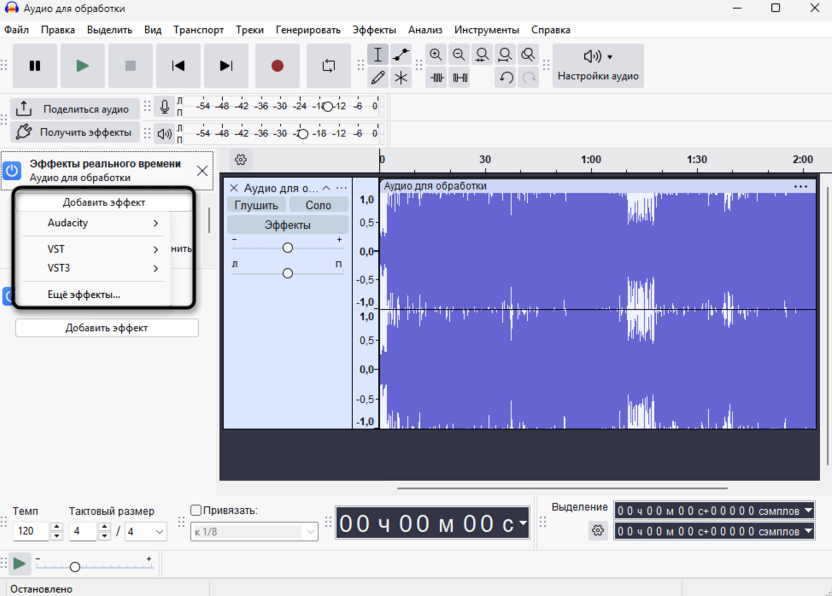
Task: Click the speaker playback meter icon
Action: coord(164,134)
